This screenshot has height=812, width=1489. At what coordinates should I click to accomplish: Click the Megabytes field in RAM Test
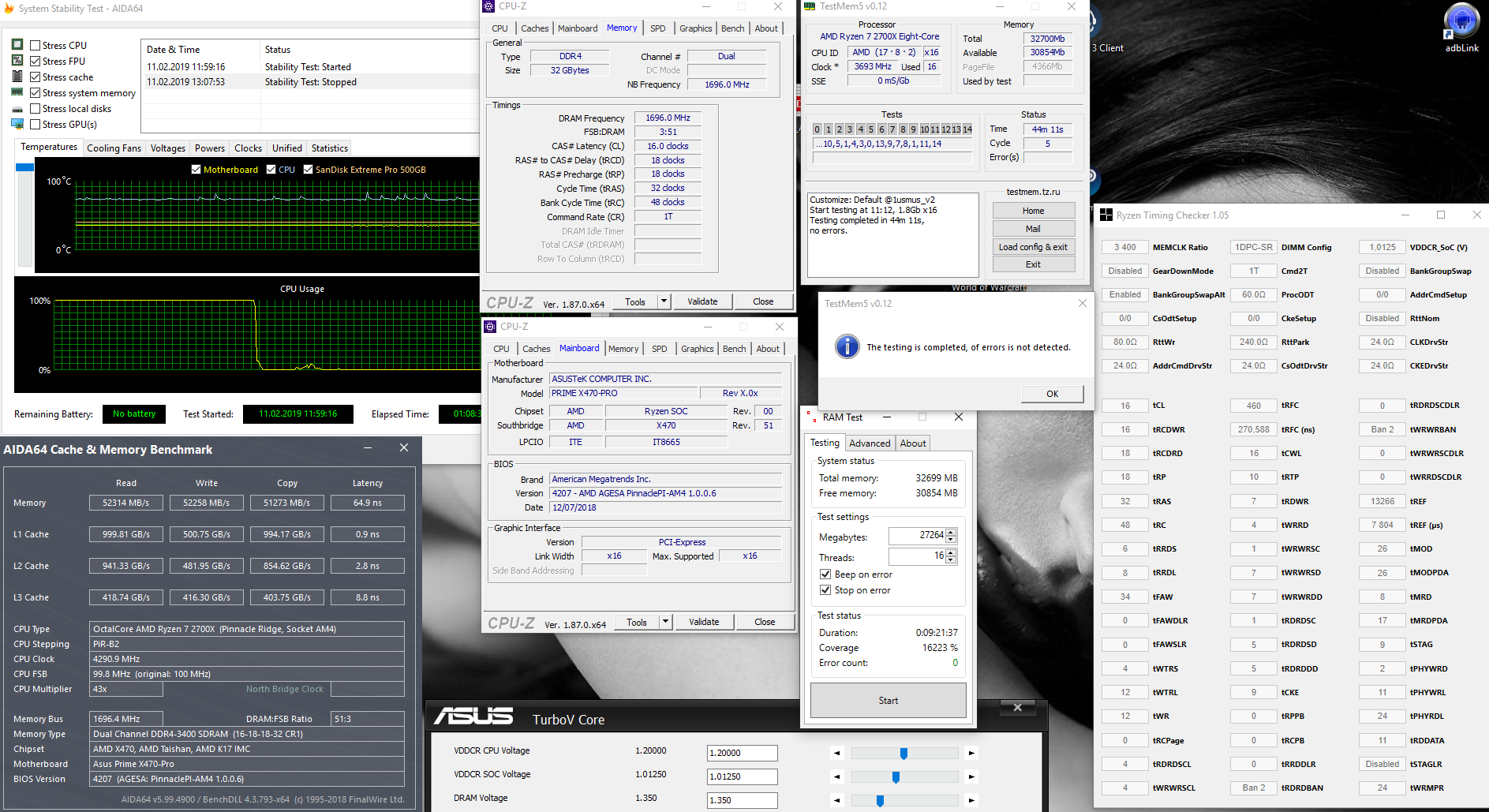pyautogui.click(x=917, y=536)
